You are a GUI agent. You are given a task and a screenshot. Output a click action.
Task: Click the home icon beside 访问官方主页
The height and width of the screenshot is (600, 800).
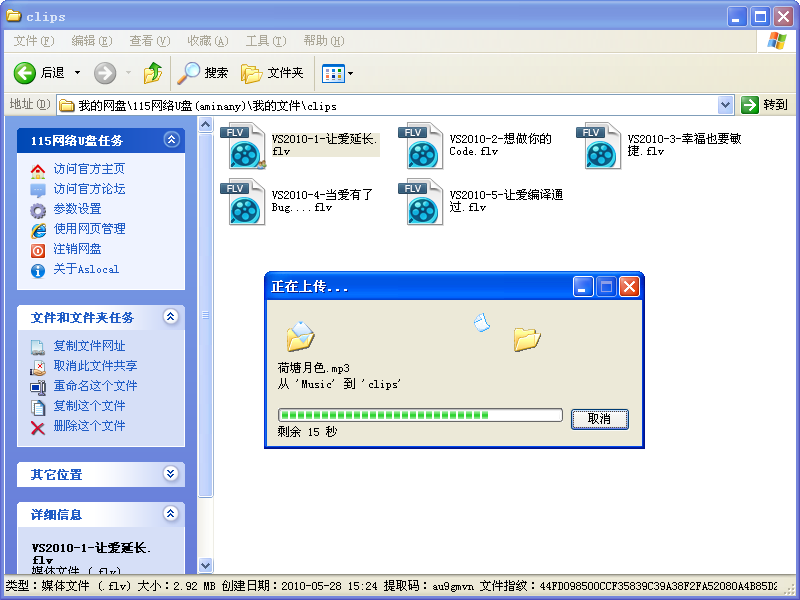pyautogui.click(x=38, y=171)
